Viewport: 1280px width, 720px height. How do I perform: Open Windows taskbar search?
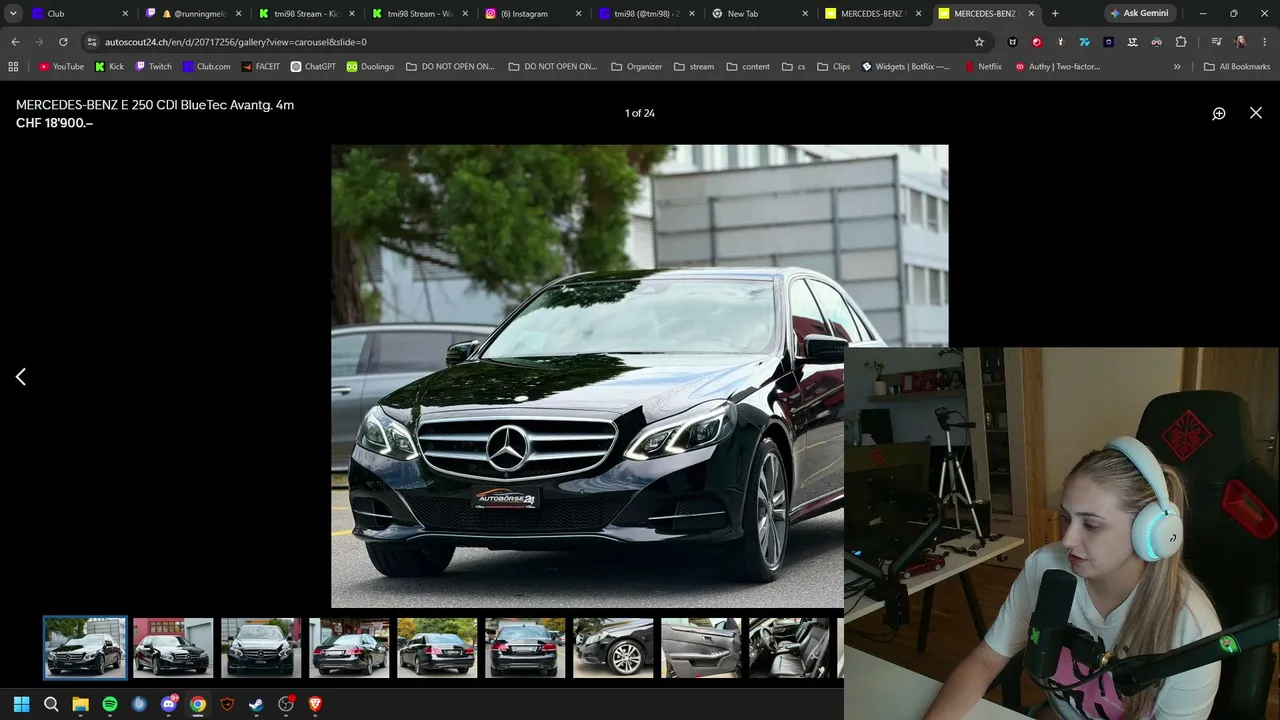click(x=51, y=704)
